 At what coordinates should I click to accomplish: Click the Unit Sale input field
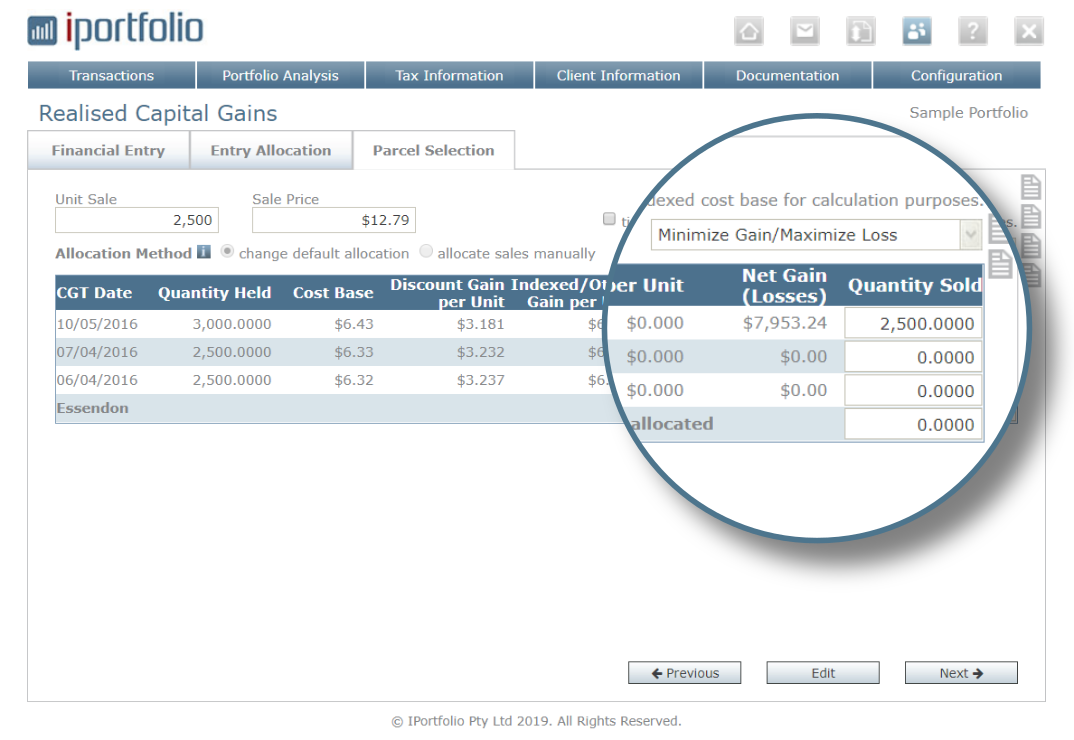(136, 220)
